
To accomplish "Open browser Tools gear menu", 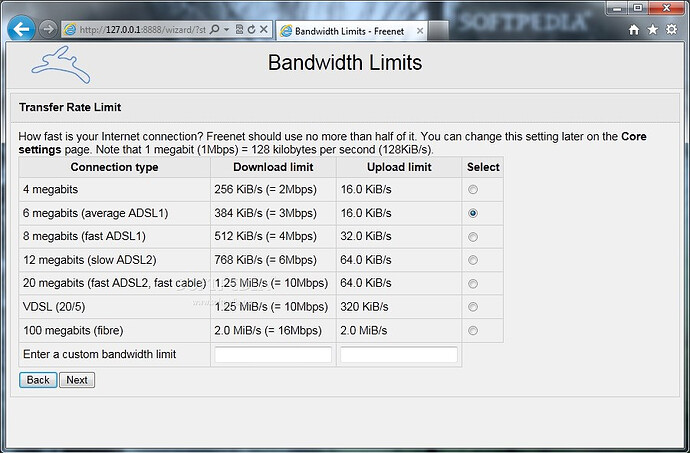I will click(671, 30).
